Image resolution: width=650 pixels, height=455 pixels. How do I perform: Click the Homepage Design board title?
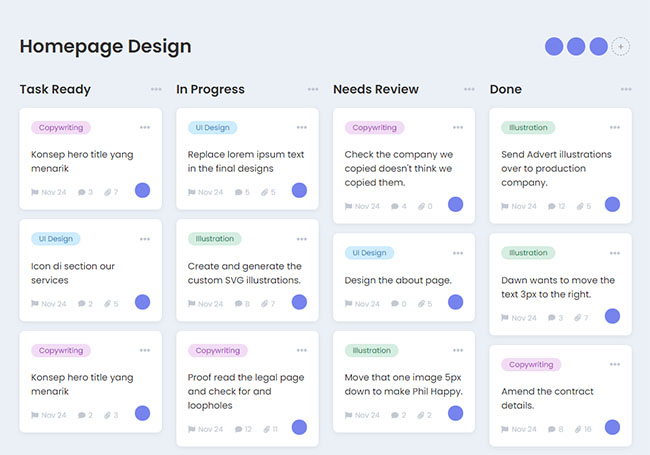tap(105, 46)
